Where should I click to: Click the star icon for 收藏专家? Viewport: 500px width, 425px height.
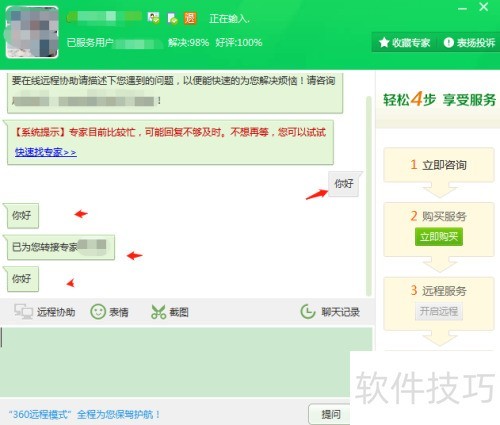[x=384, y=42]
